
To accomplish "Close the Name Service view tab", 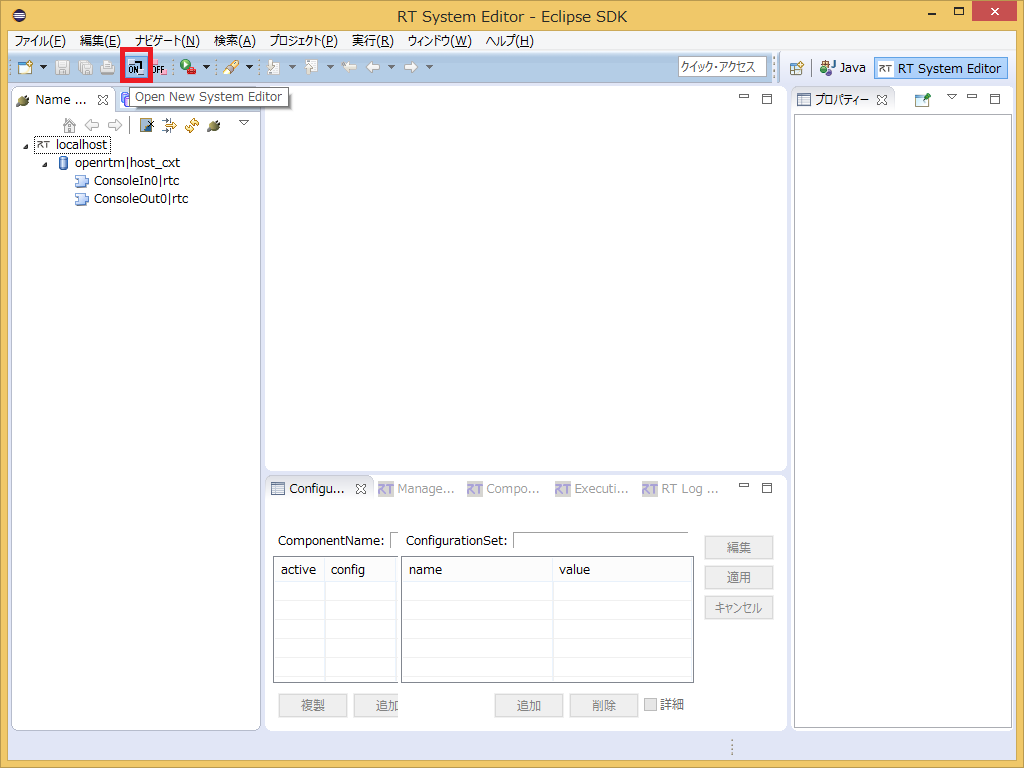I will (x=103, y=100).
